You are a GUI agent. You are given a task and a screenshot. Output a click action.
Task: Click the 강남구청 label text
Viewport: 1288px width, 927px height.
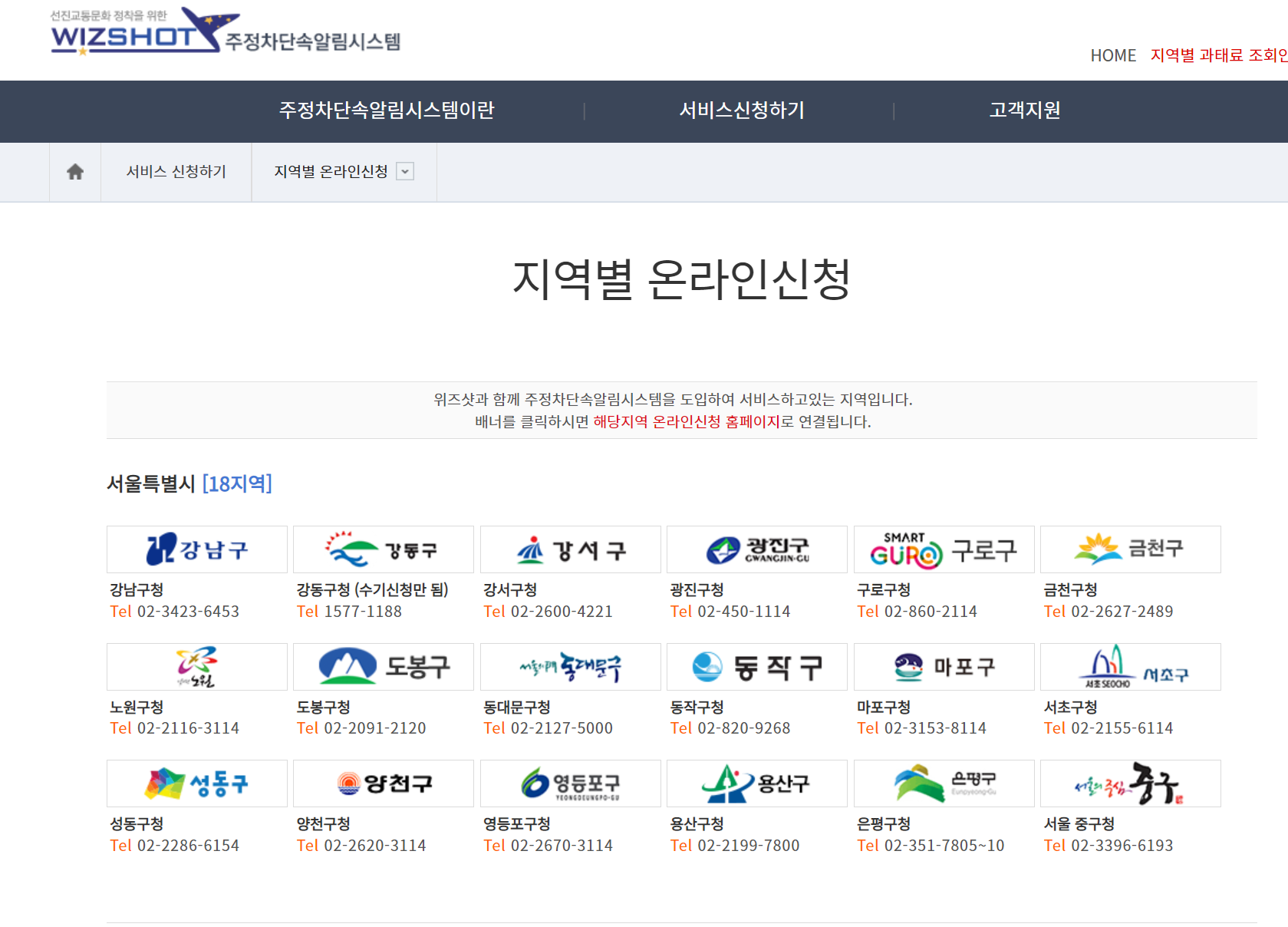(137, 589)
